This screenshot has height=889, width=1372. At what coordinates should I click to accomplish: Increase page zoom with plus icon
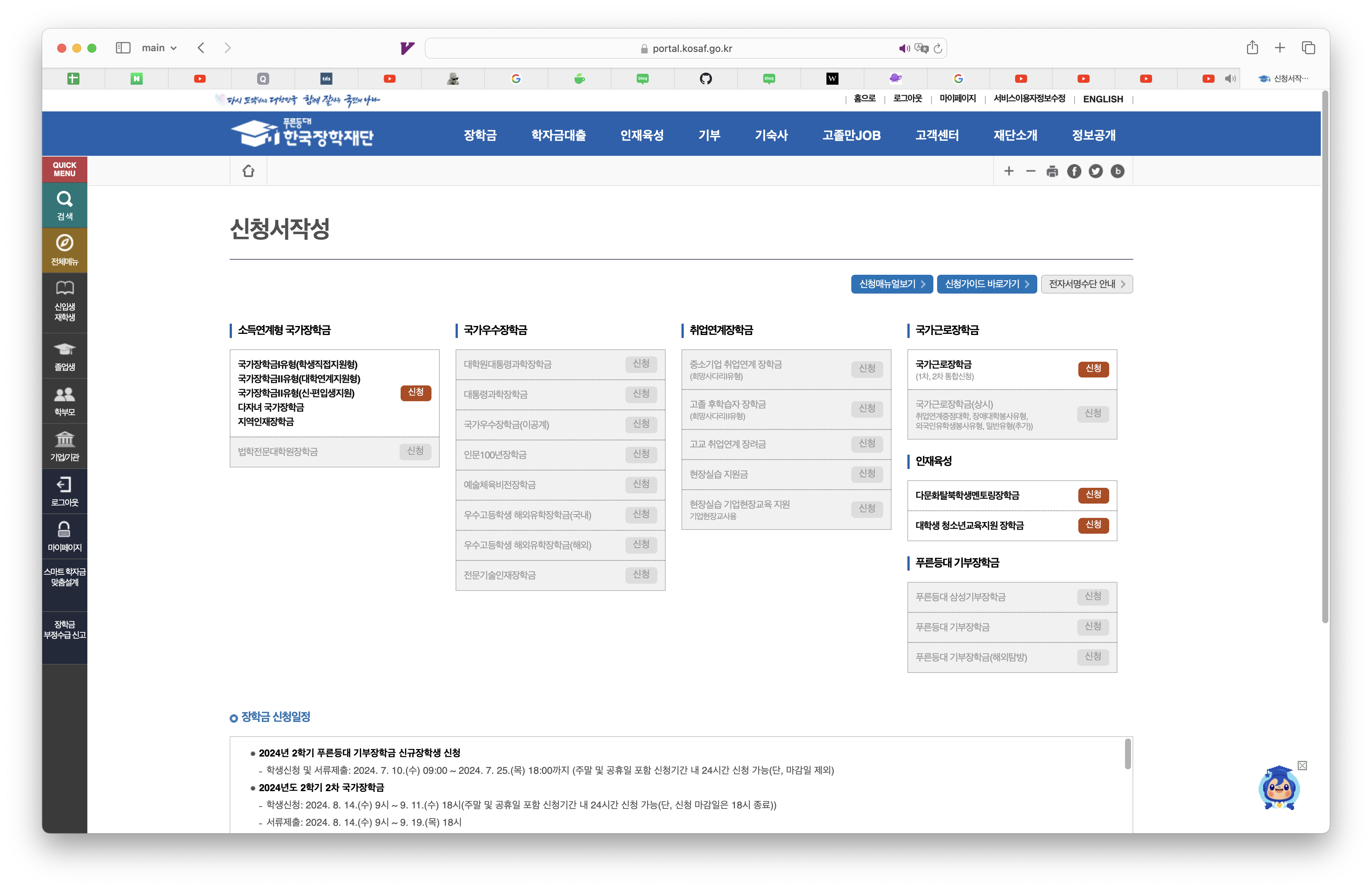coord(1009,171)
